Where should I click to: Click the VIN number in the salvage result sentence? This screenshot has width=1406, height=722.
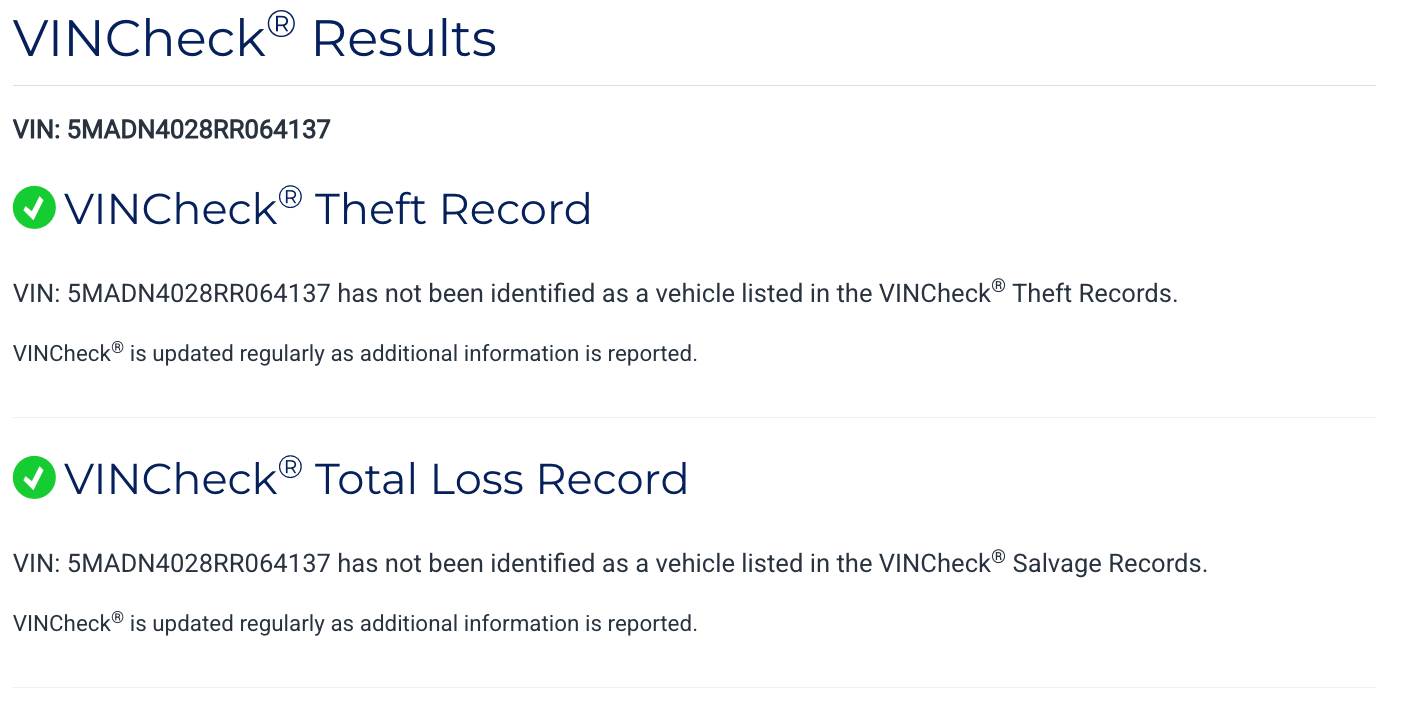198,564
